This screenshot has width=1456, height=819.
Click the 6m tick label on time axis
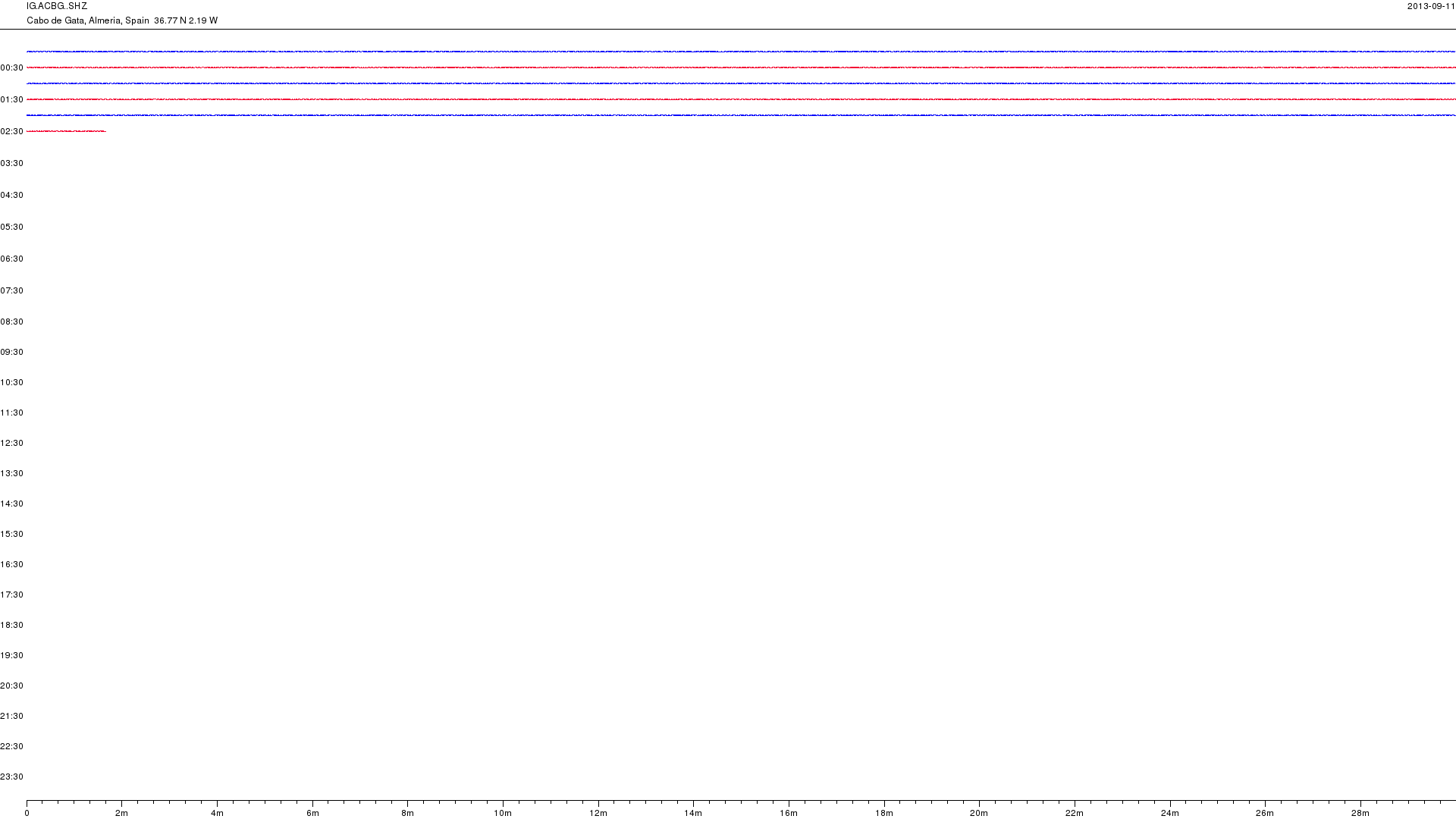(312, 814)
